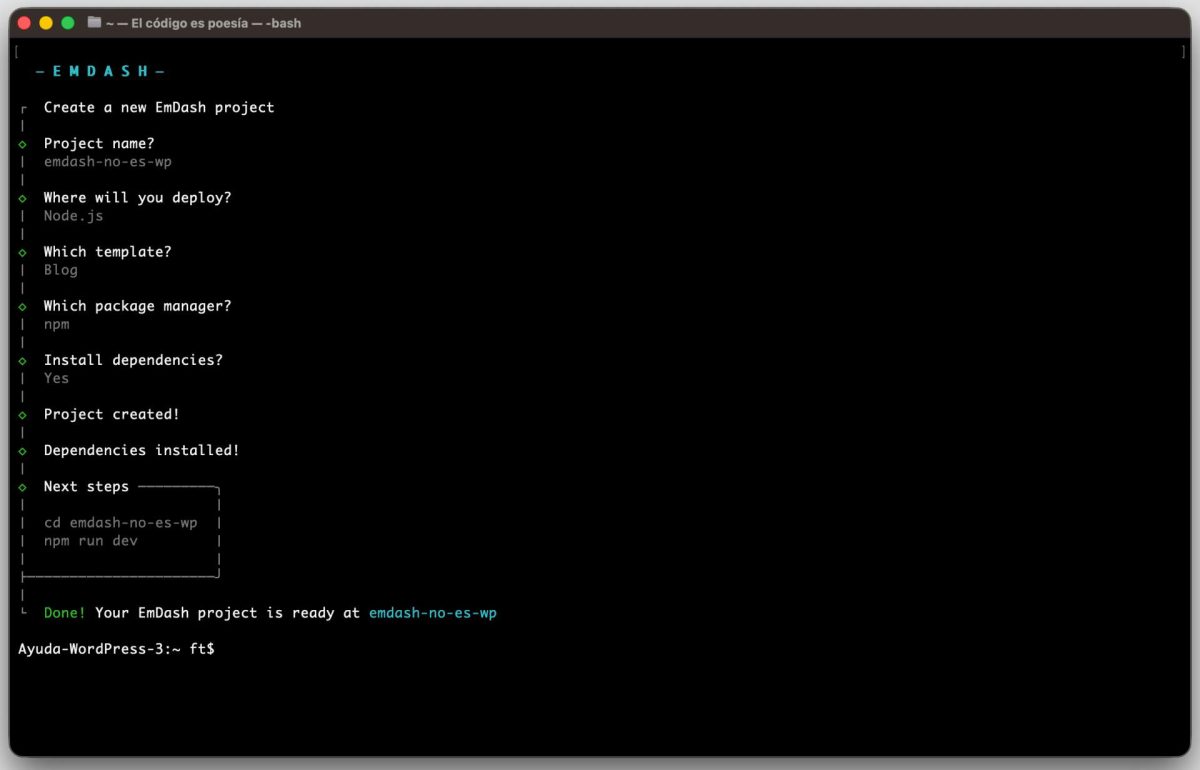Click the window title 'El código es poesía — -bash'
Screen dimensions: 1200x770
pos(216,22)
